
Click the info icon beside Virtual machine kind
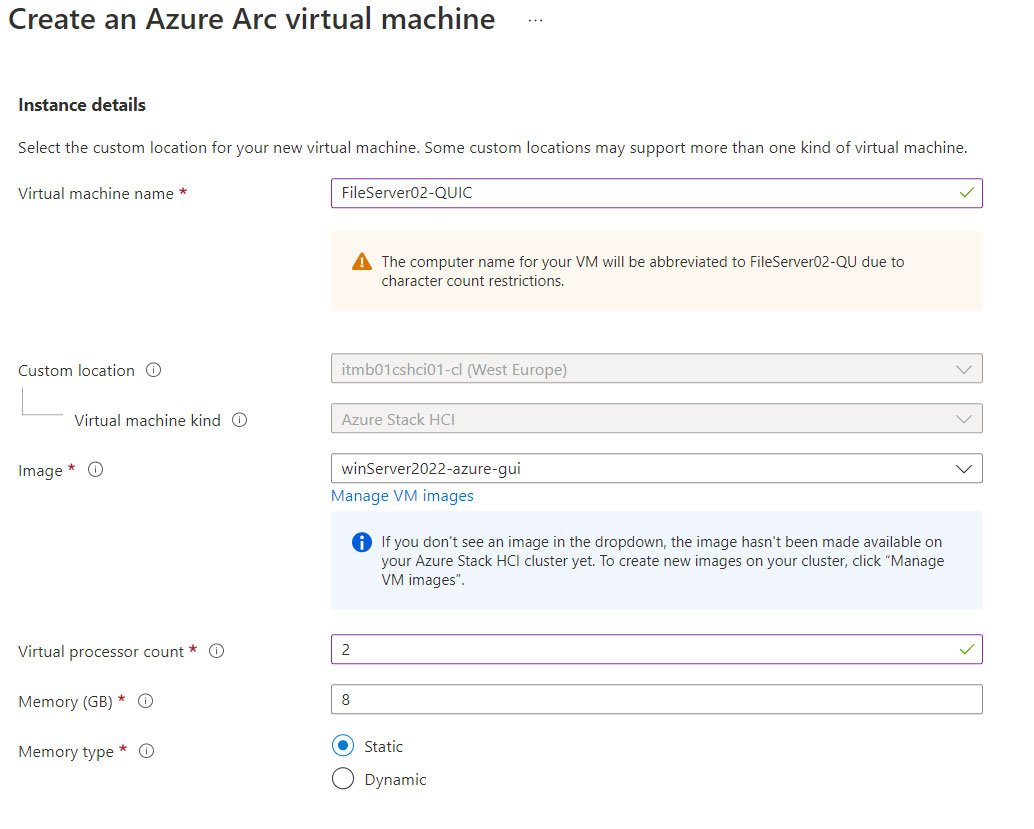click(x=239, y=421)
